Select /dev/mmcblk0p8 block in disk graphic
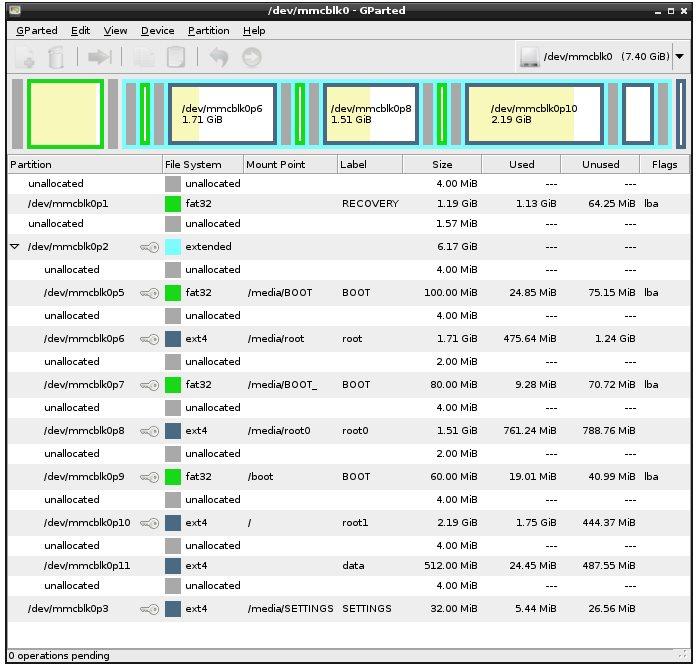The image size is (700, 668). 371,114
